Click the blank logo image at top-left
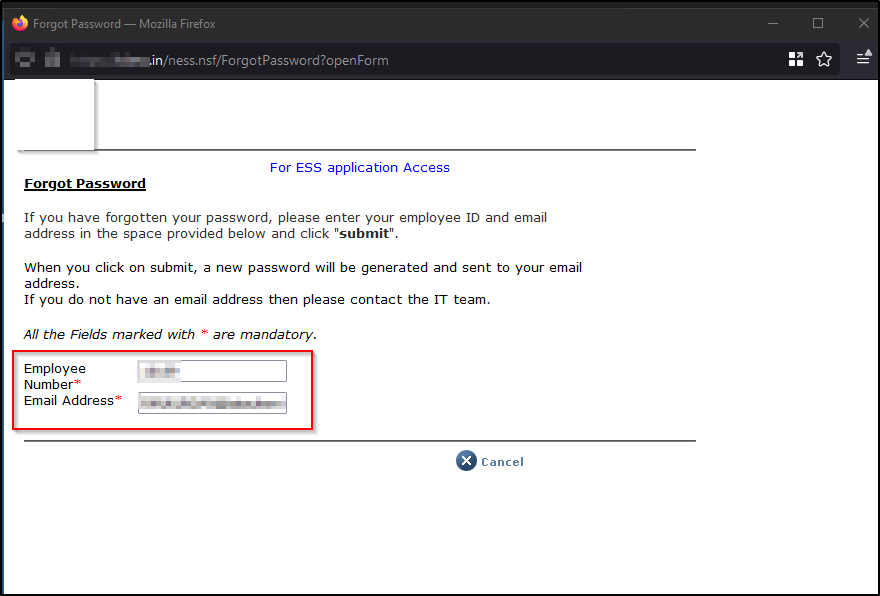The height and width of the screenshot is (596, 880). [x=55, y=114]
